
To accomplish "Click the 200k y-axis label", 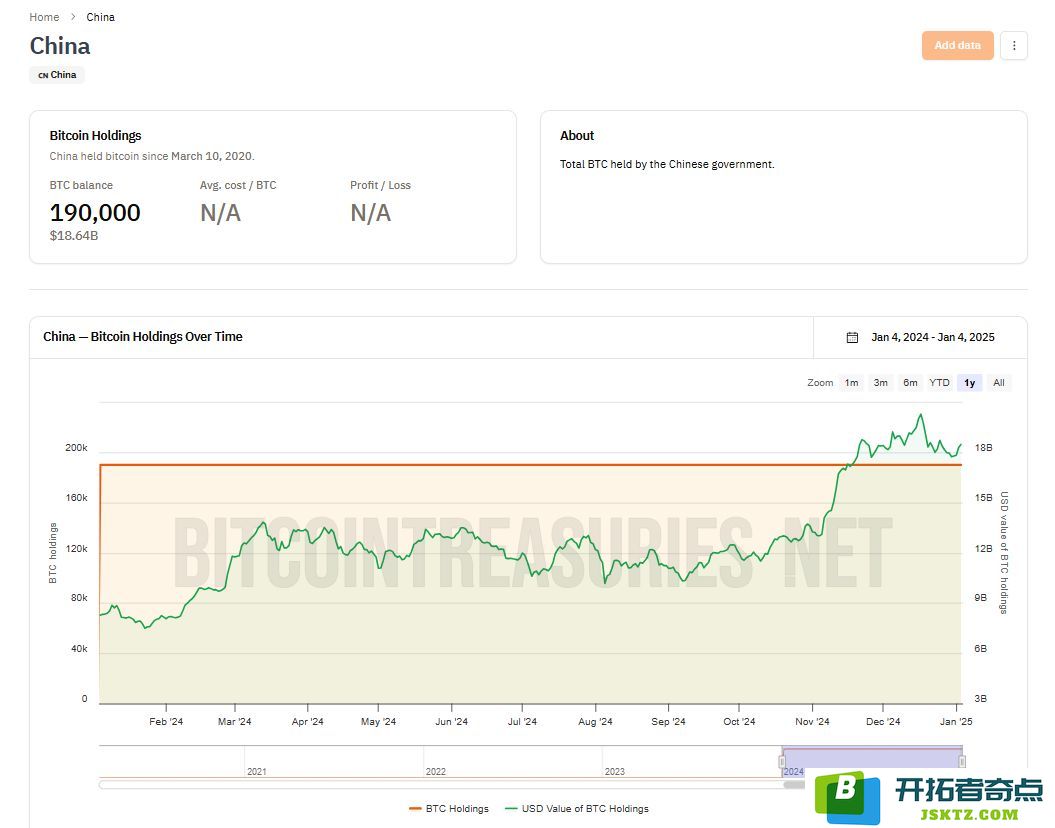I will (76, 447).
